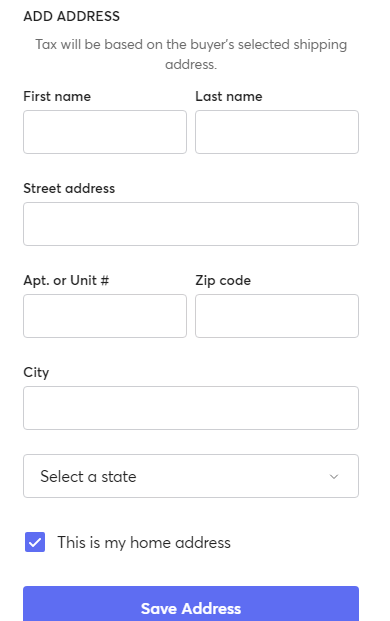Click the 'This is my home address' label
This screenshot has height=621, width=390.
pyautogui.click(x=144, y=543)
